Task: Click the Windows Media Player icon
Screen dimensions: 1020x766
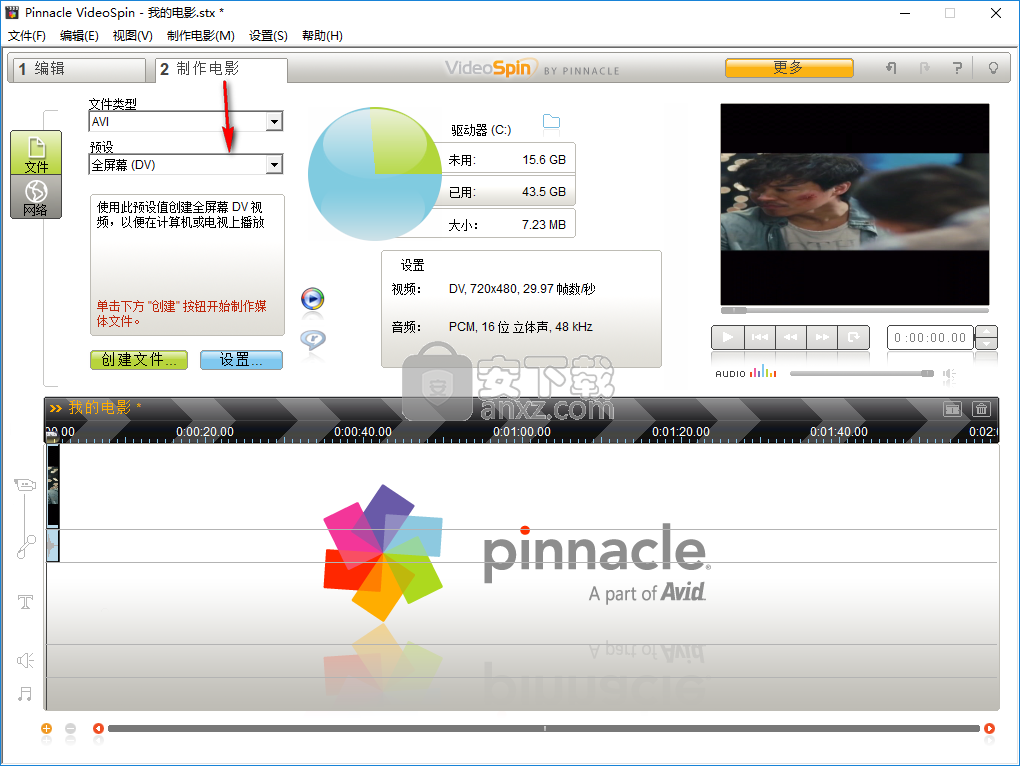Action: pos(313,299)
